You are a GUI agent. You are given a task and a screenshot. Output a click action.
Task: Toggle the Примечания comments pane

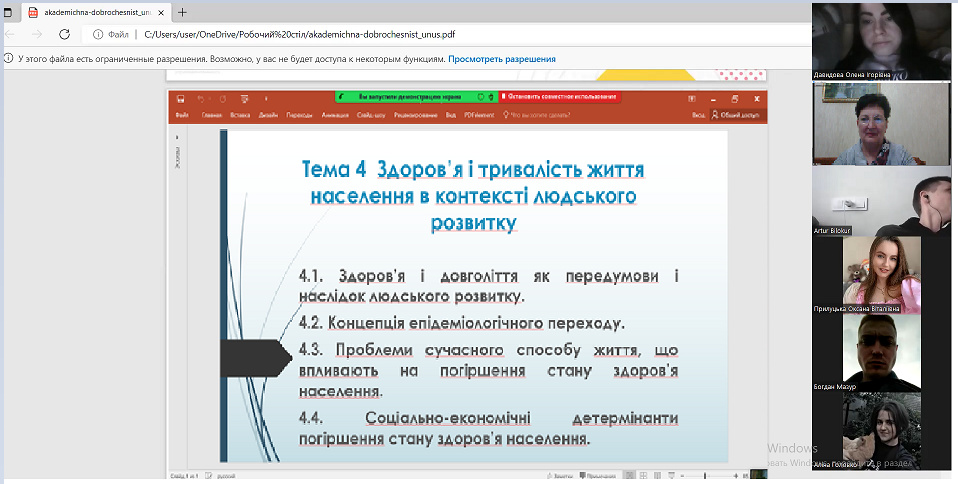click(x=598, y=475)
